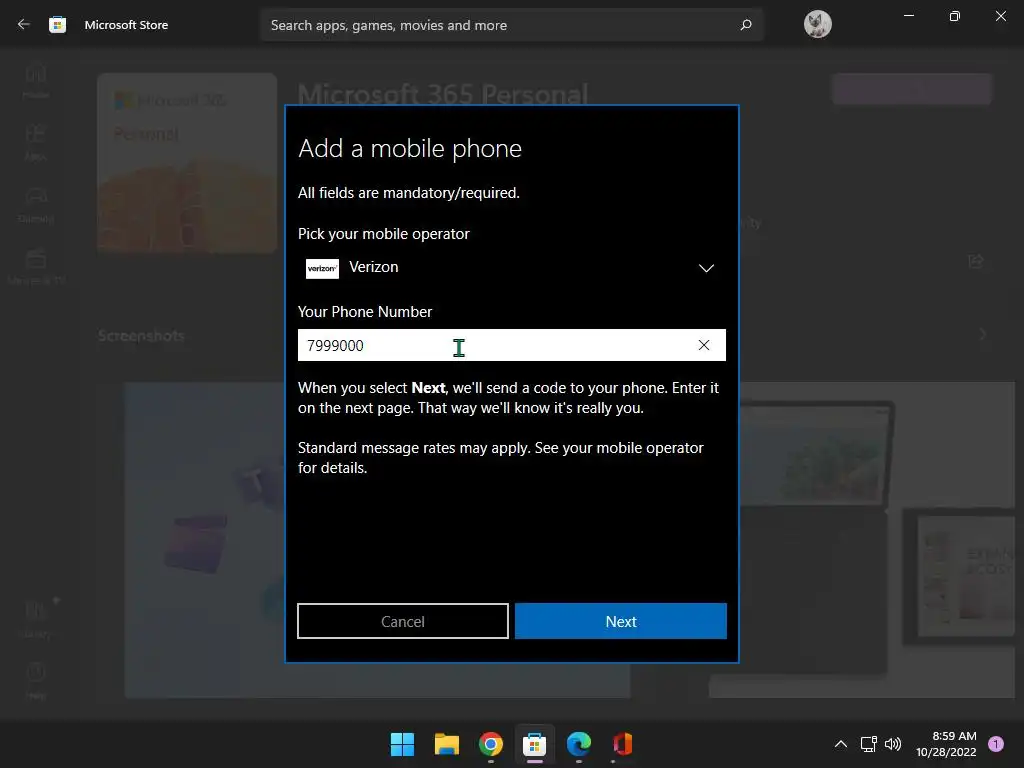1024x768 pixels.
Task: Open the Windows Start menu
Action: point(402,744)
